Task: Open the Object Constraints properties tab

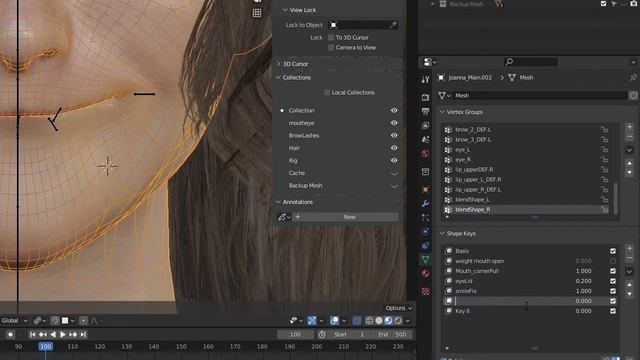Action: point(425,245)
